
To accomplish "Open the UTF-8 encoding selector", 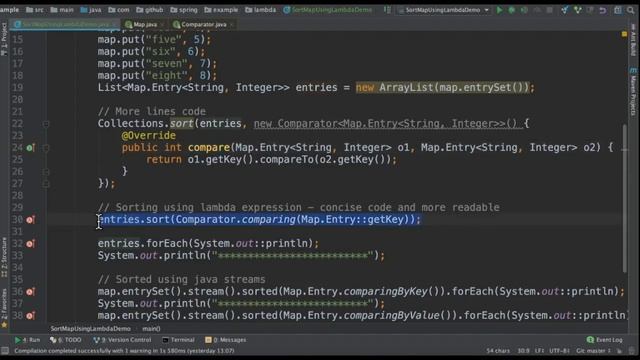I will click(559, 351).
